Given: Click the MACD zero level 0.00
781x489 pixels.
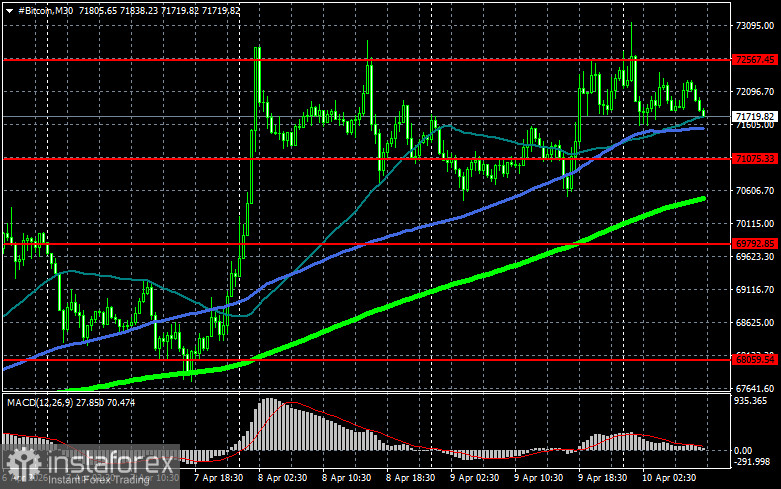Looking at the screenshot, I should (x=743, y=451).
